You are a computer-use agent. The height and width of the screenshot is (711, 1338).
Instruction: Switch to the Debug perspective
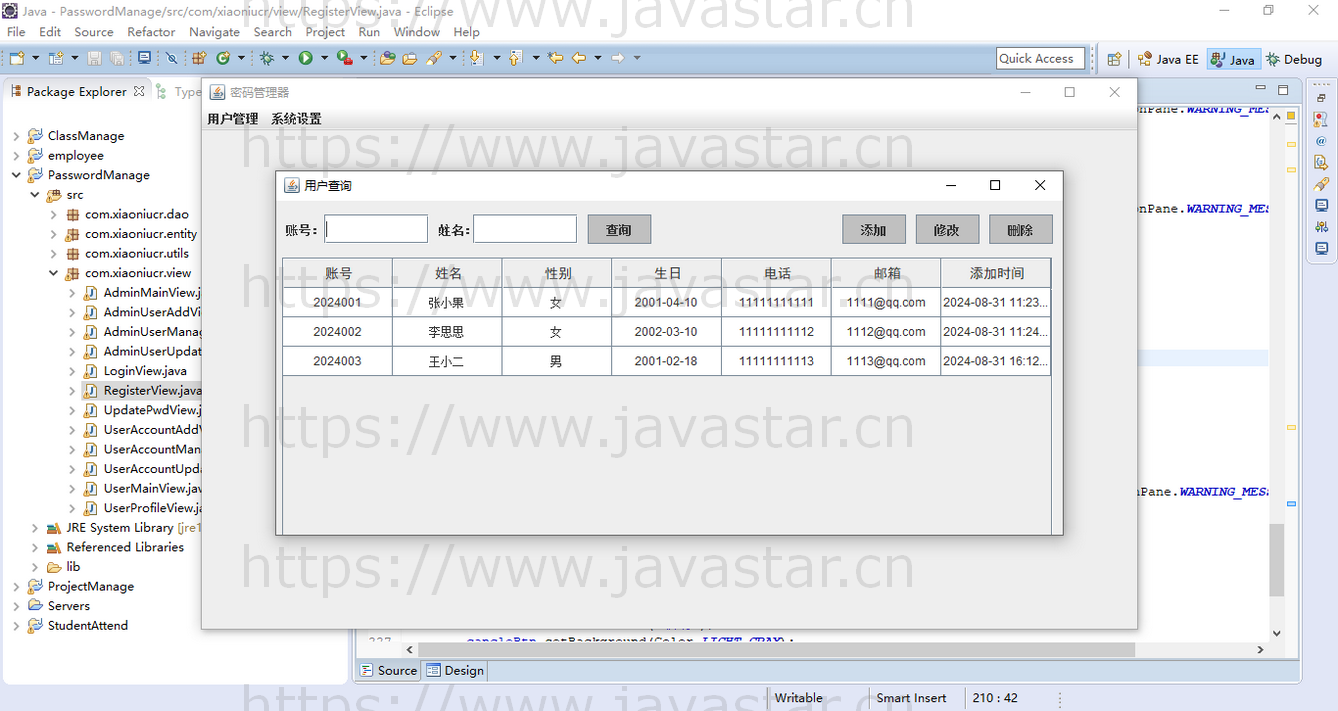[1294, 59]
